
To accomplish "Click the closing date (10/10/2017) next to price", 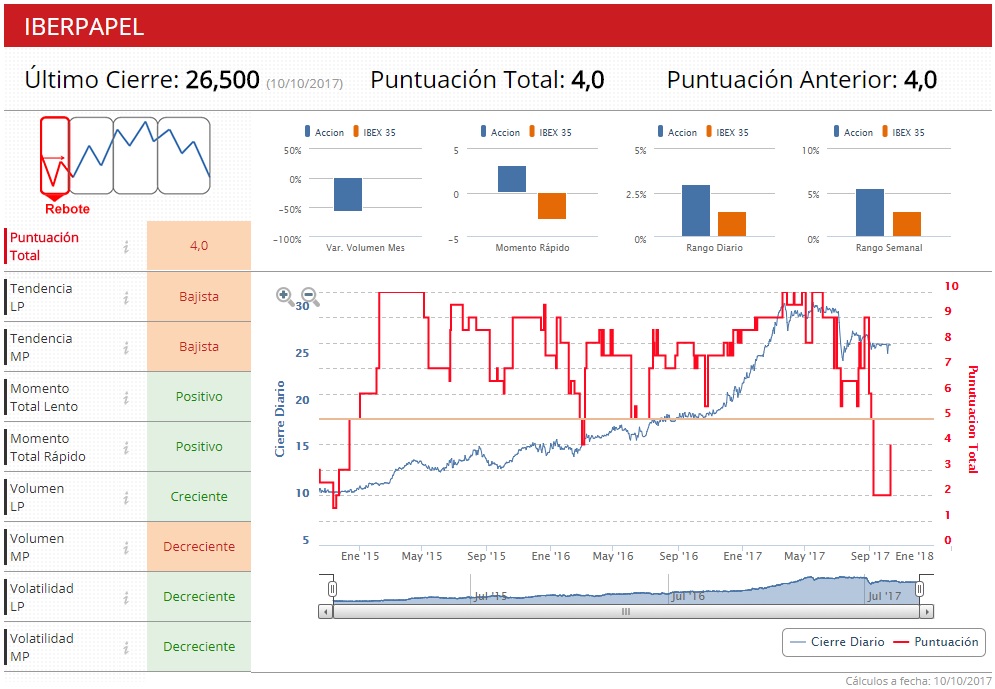I will point(305,84).
